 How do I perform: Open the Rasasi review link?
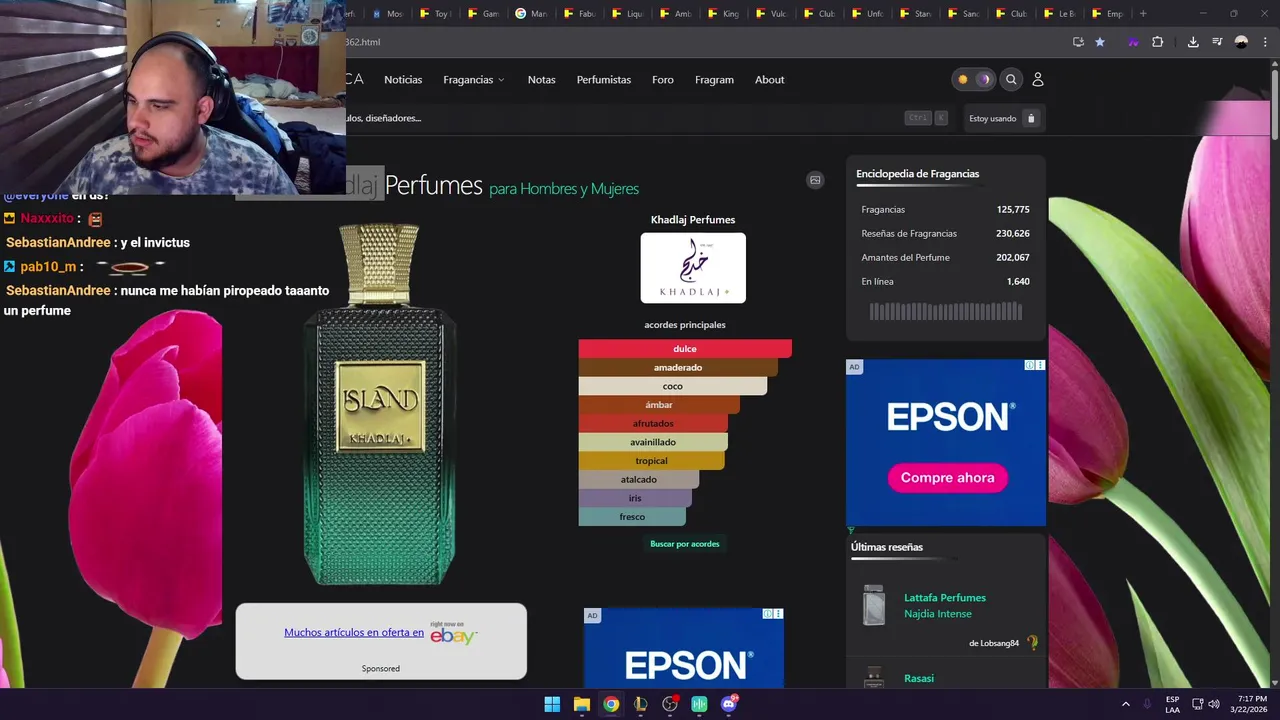919,678
